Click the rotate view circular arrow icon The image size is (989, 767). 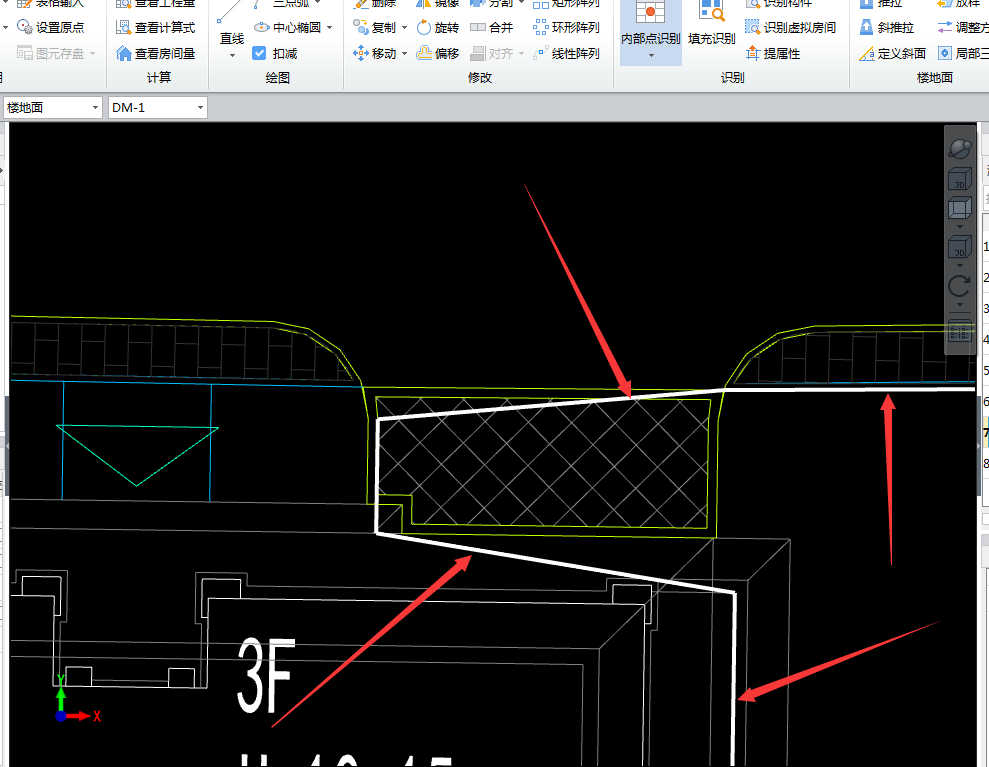coord(959,287)
